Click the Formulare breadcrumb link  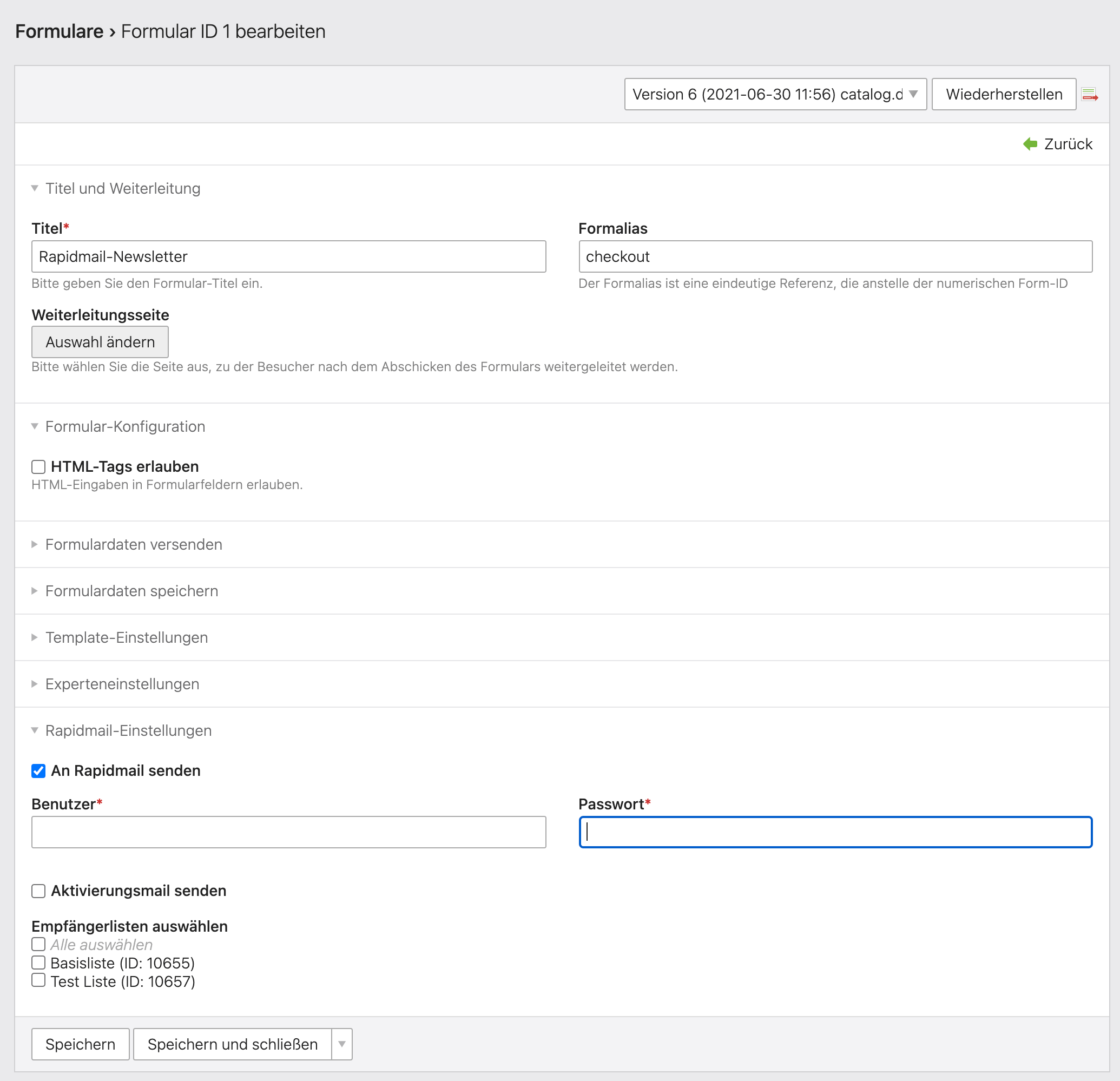tap(59, 31)
